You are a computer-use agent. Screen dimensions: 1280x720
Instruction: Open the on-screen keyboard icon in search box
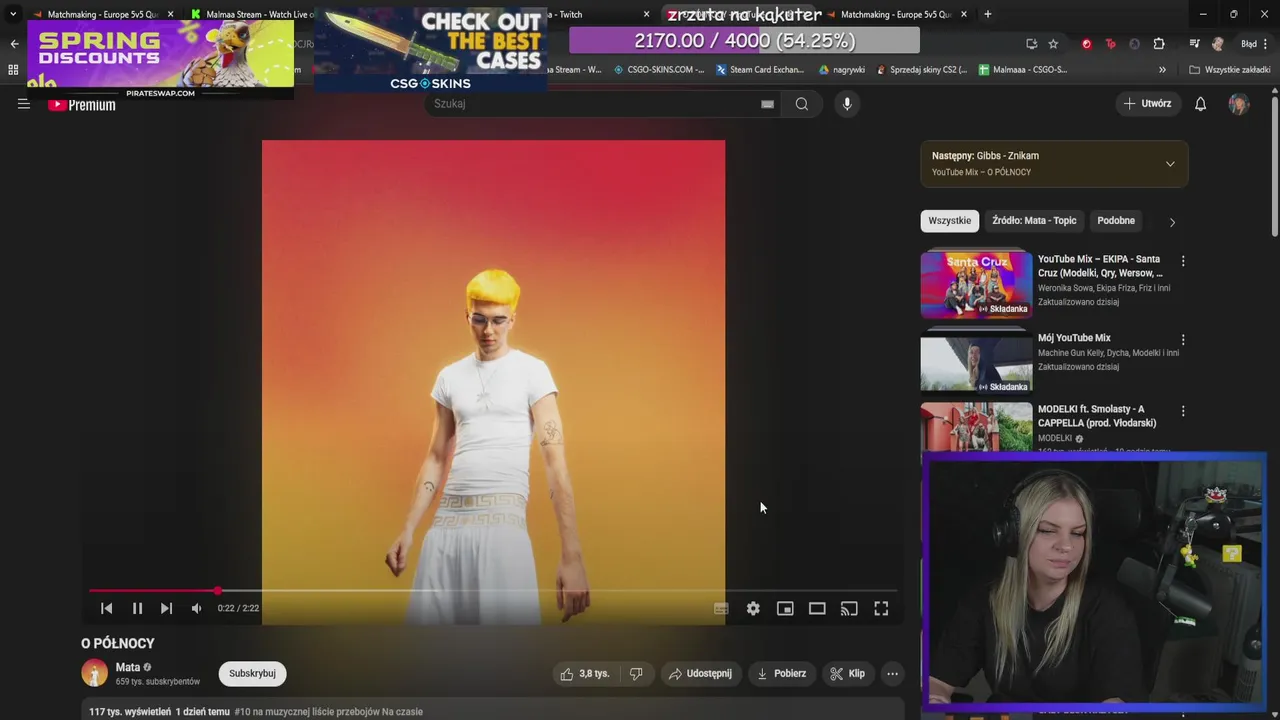pos(767,104)
